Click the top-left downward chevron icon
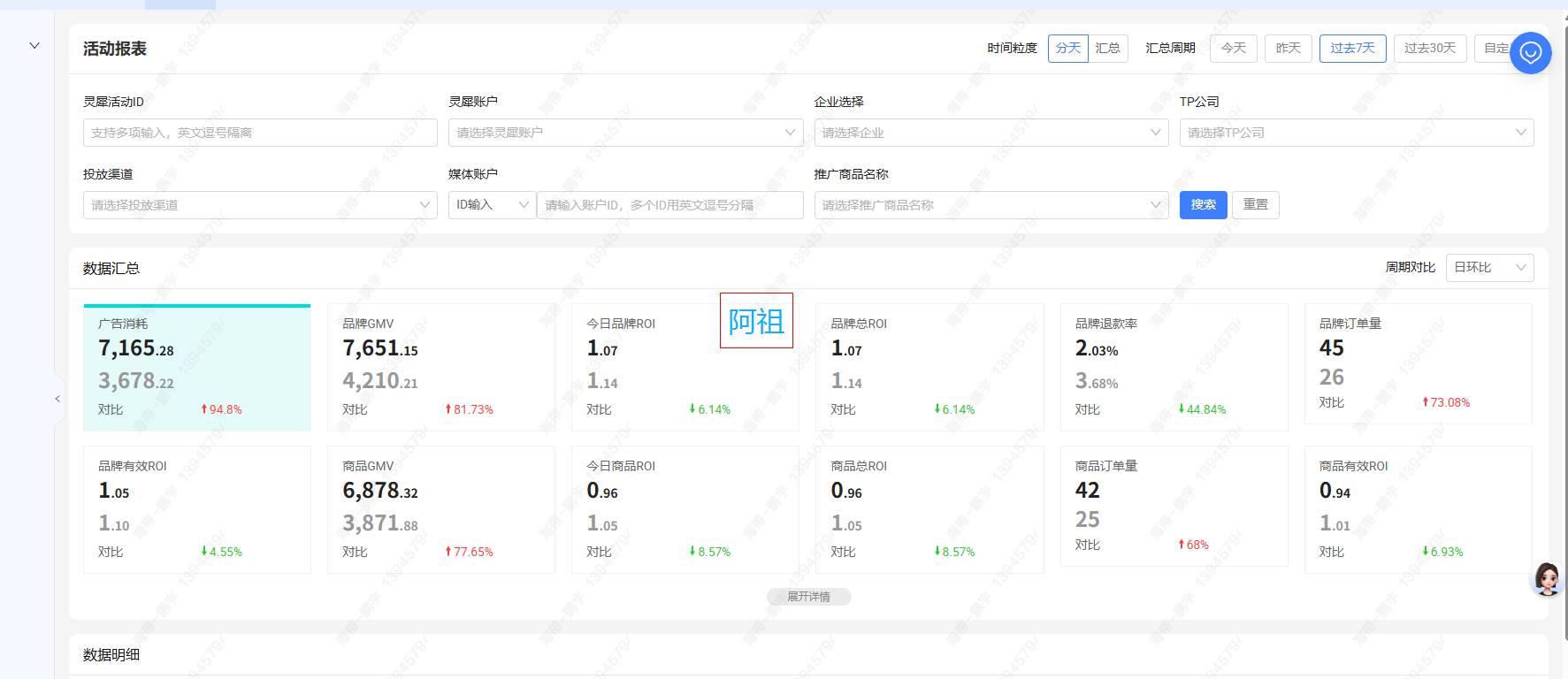The image size is (1568, 679). coord(34,45)
